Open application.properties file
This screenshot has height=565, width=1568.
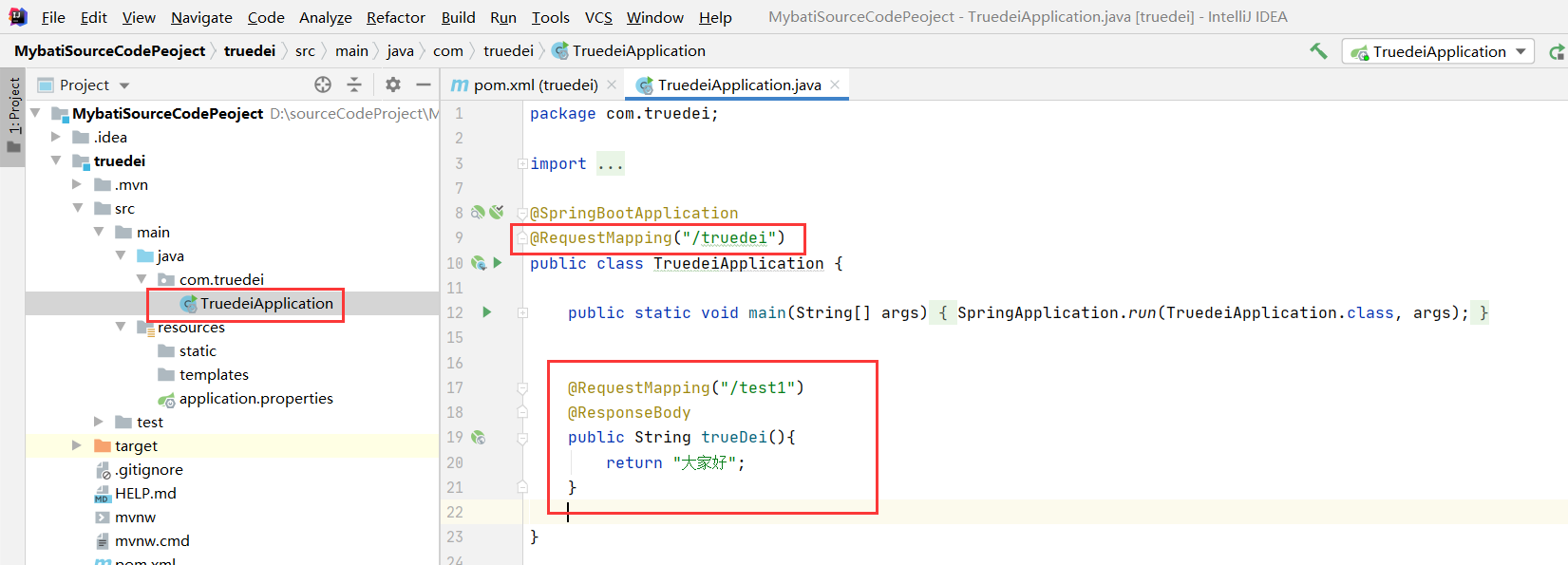click(246, 398)
